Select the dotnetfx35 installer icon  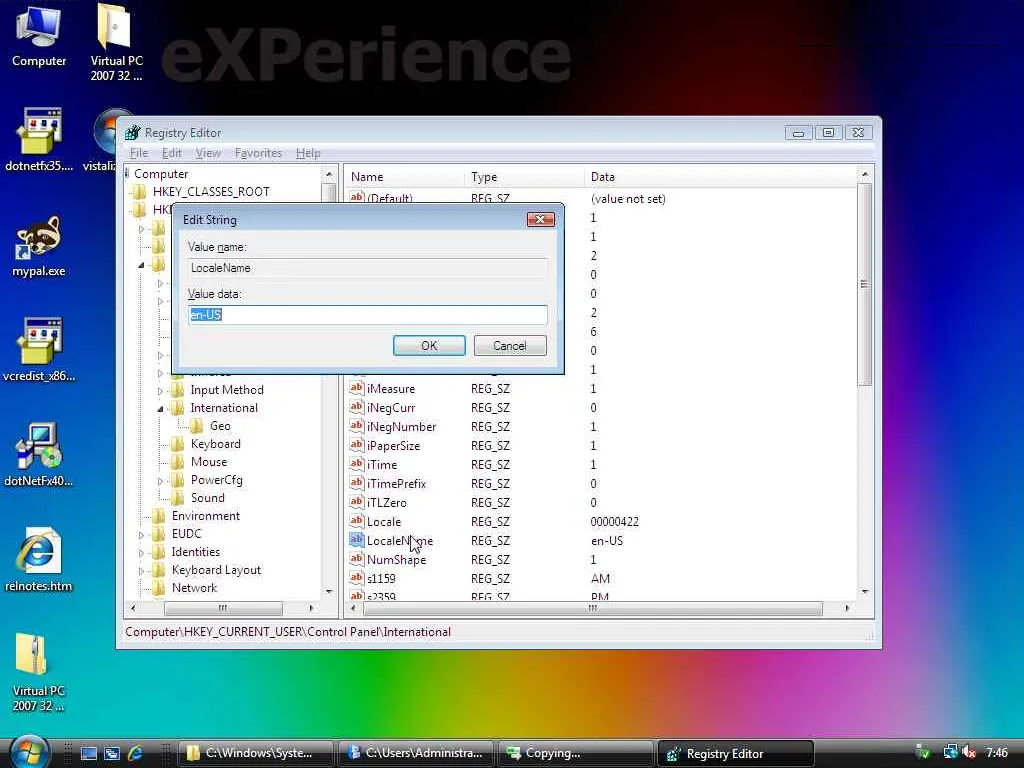[39, 138]
